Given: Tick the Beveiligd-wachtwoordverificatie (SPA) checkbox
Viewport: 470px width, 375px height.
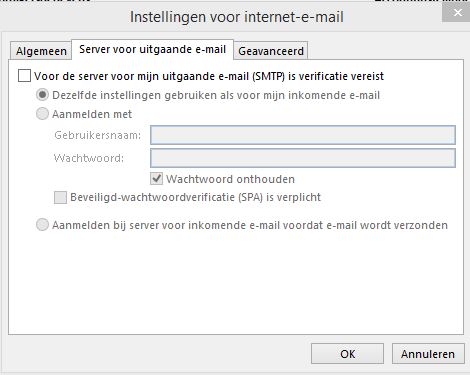Looking at the screenshot, I should click(60, 197).
